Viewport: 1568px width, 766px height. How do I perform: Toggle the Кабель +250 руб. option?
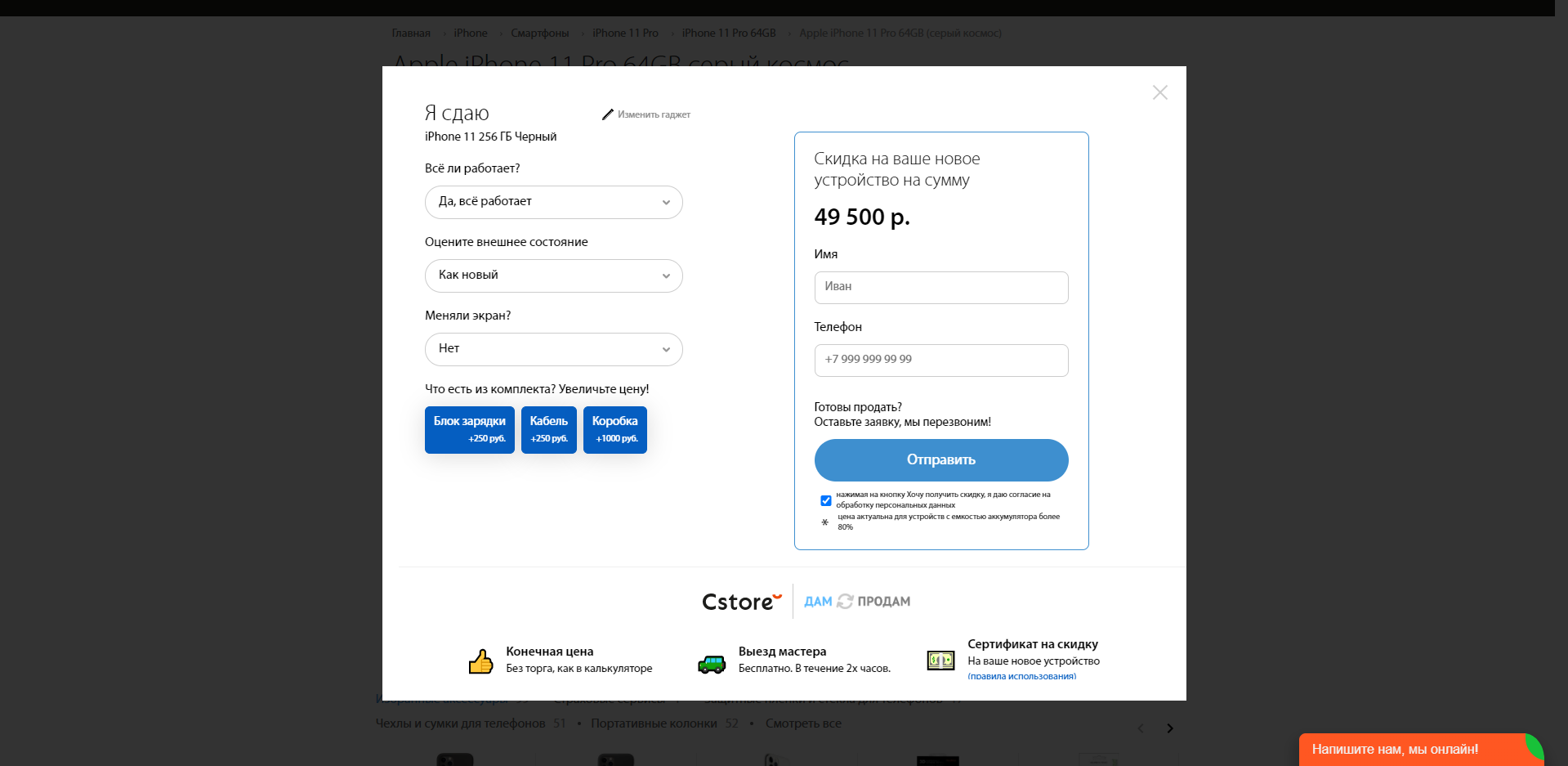tap(549, 430)
